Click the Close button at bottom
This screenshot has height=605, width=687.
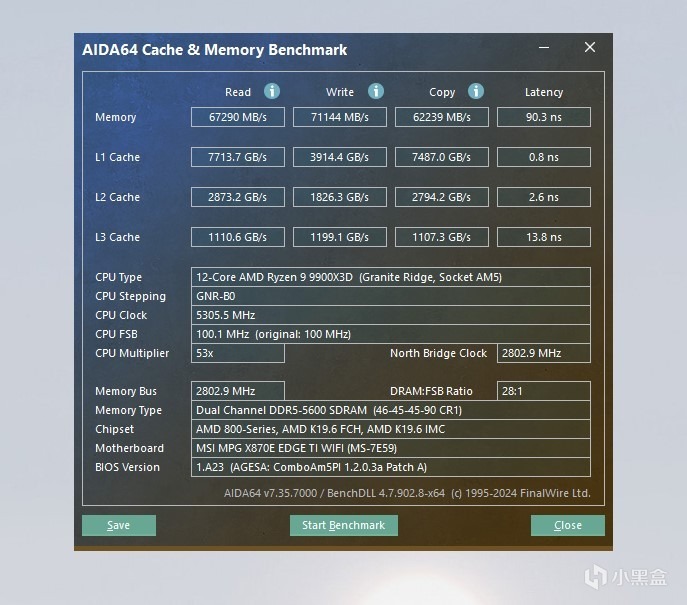(x=568, y=525)
